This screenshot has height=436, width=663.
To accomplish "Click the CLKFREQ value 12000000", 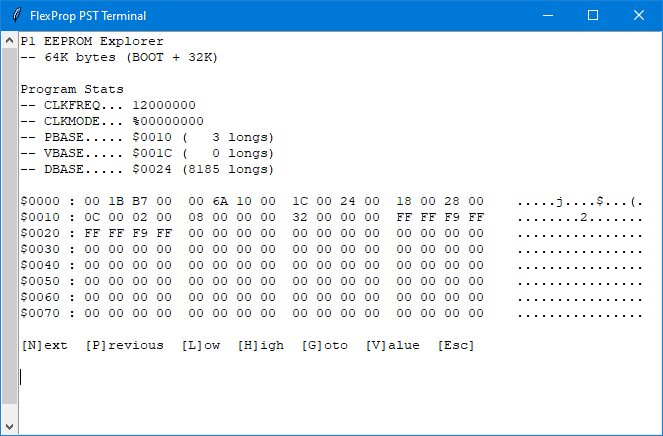I will pos(164,105).
